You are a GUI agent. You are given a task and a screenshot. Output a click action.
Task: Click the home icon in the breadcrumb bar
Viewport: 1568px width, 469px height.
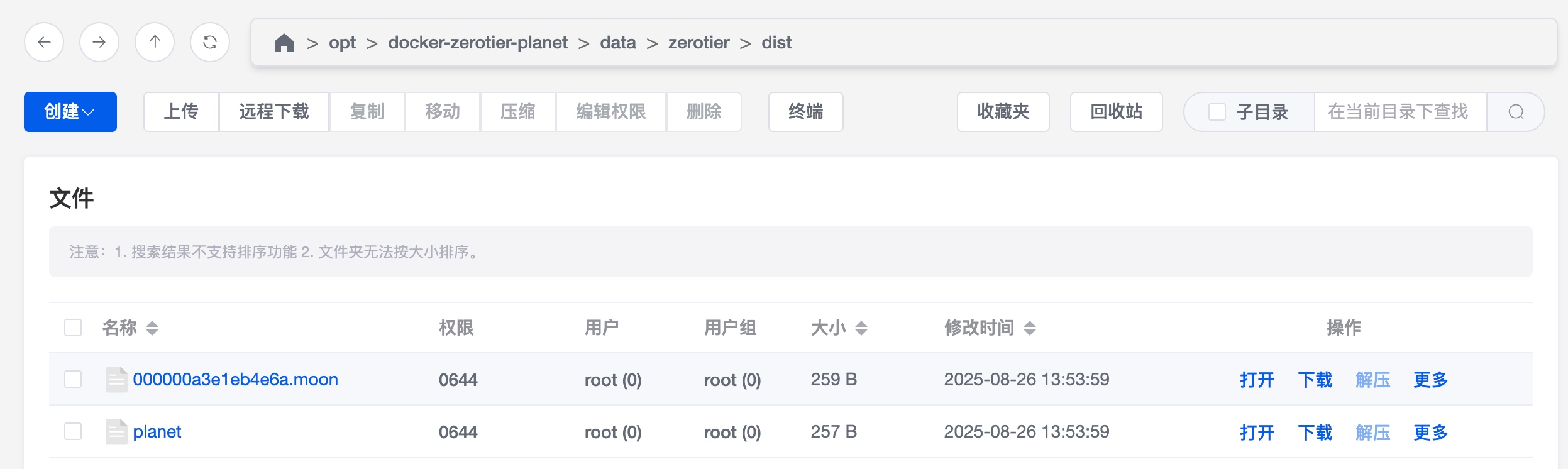point(285,42)
